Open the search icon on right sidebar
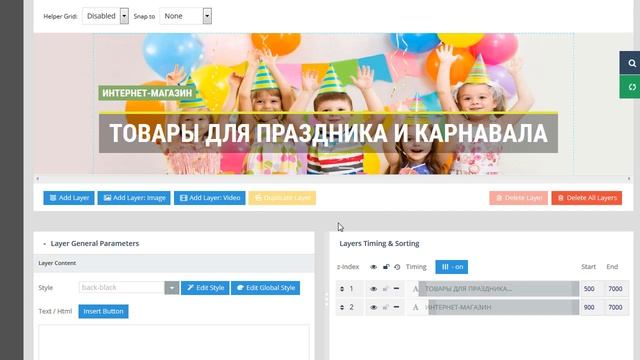 pos(631,63)
